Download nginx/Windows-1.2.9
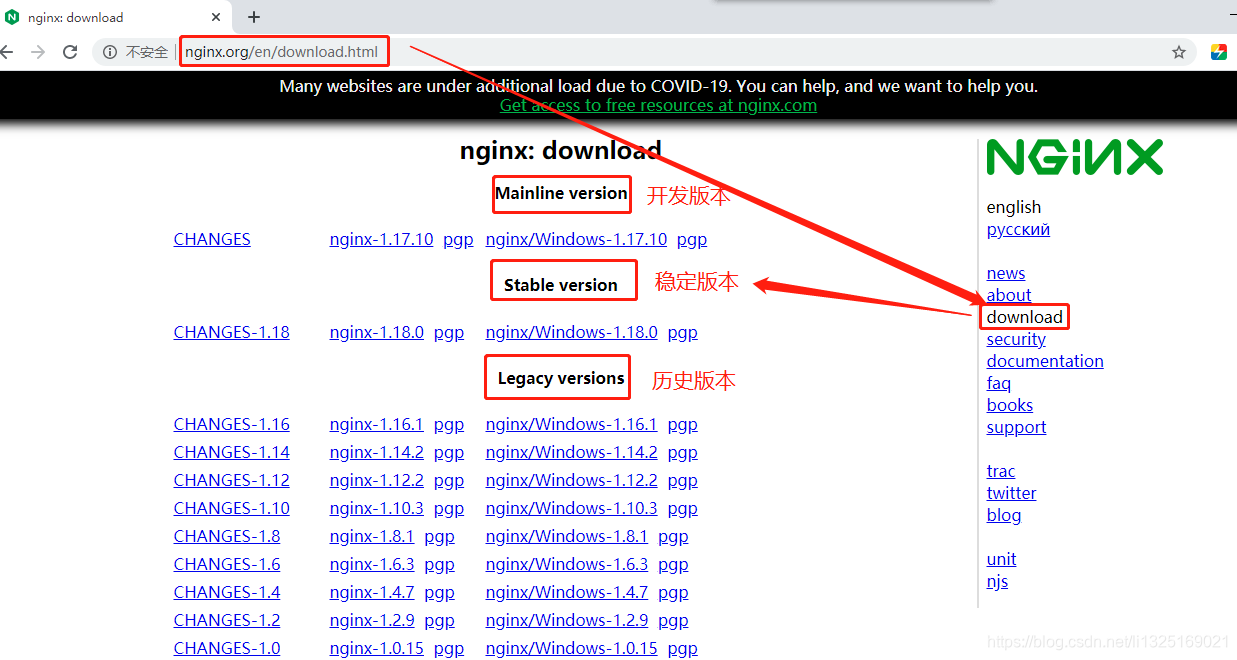 pyautogui.click(x=567, y=620)
